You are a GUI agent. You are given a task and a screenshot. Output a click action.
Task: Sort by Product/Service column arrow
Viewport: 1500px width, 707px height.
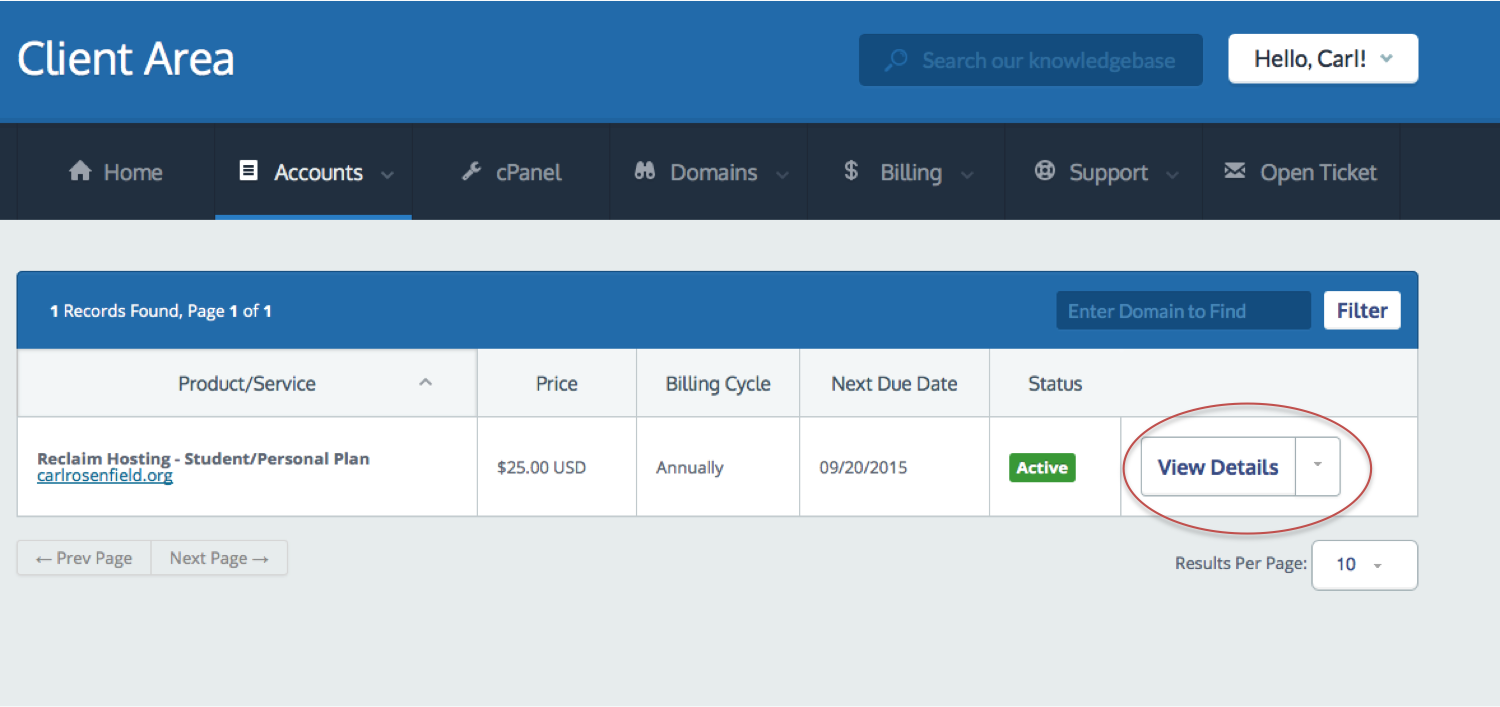coord(425,382)
